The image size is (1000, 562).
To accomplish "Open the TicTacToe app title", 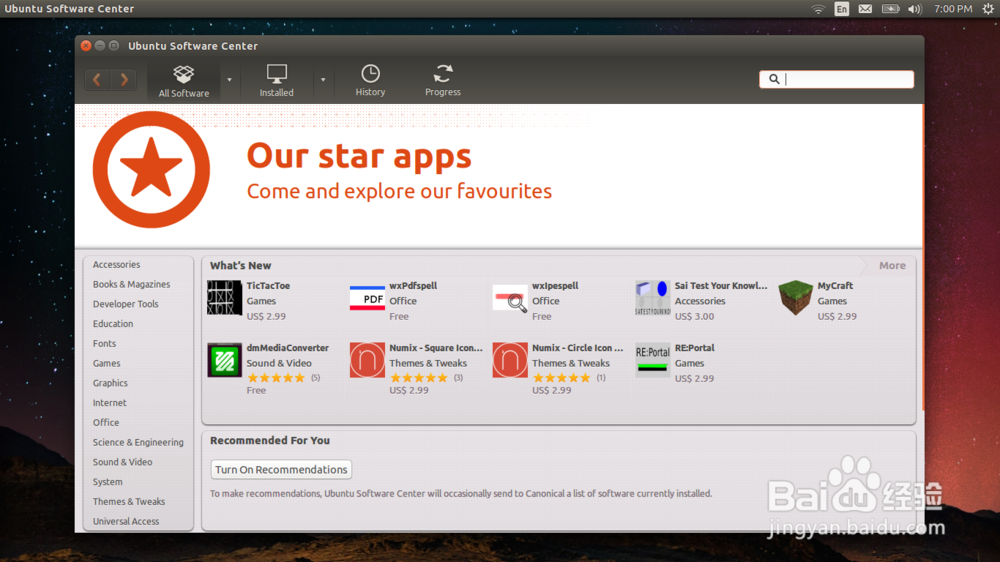I will pyautogui.click(x=268, y=286).
